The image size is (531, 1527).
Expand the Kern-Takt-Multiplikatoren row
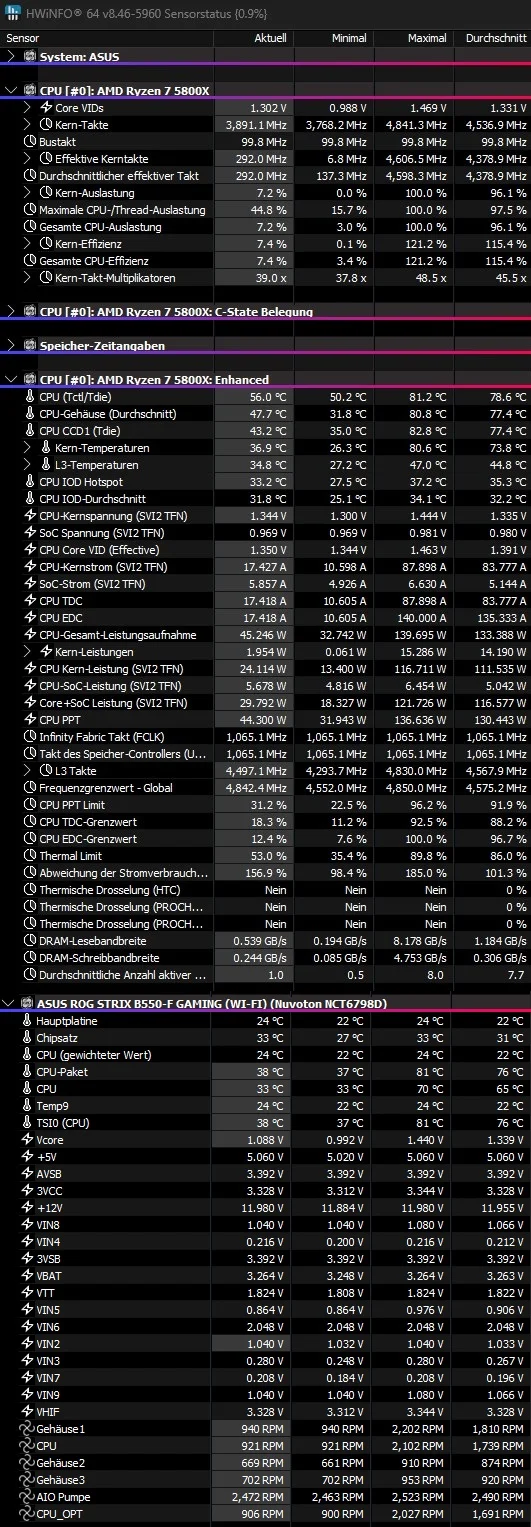click(x=27, y=278)
